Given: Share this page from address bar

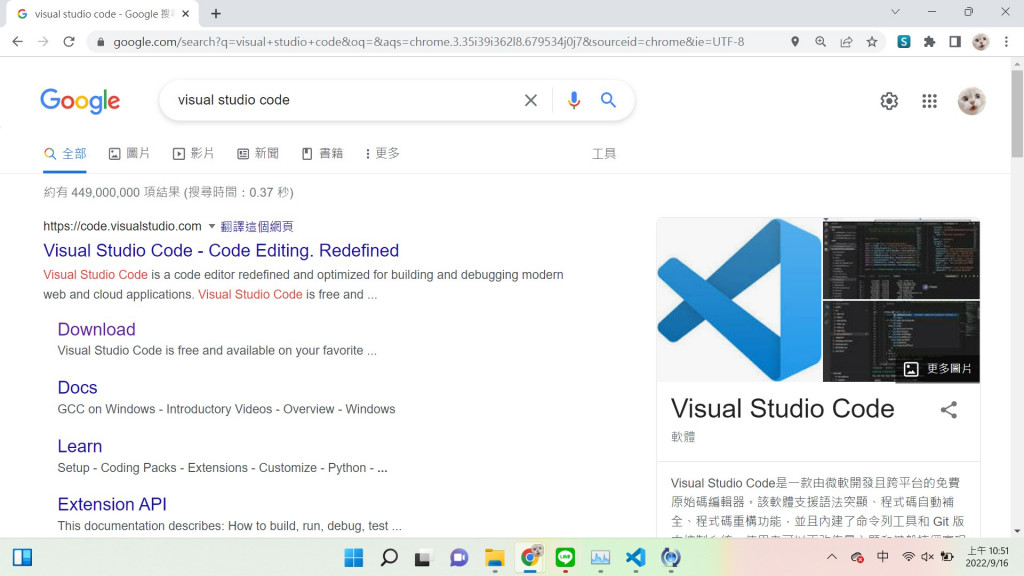Looking at the screenshot, I should (x=846, y=42).
